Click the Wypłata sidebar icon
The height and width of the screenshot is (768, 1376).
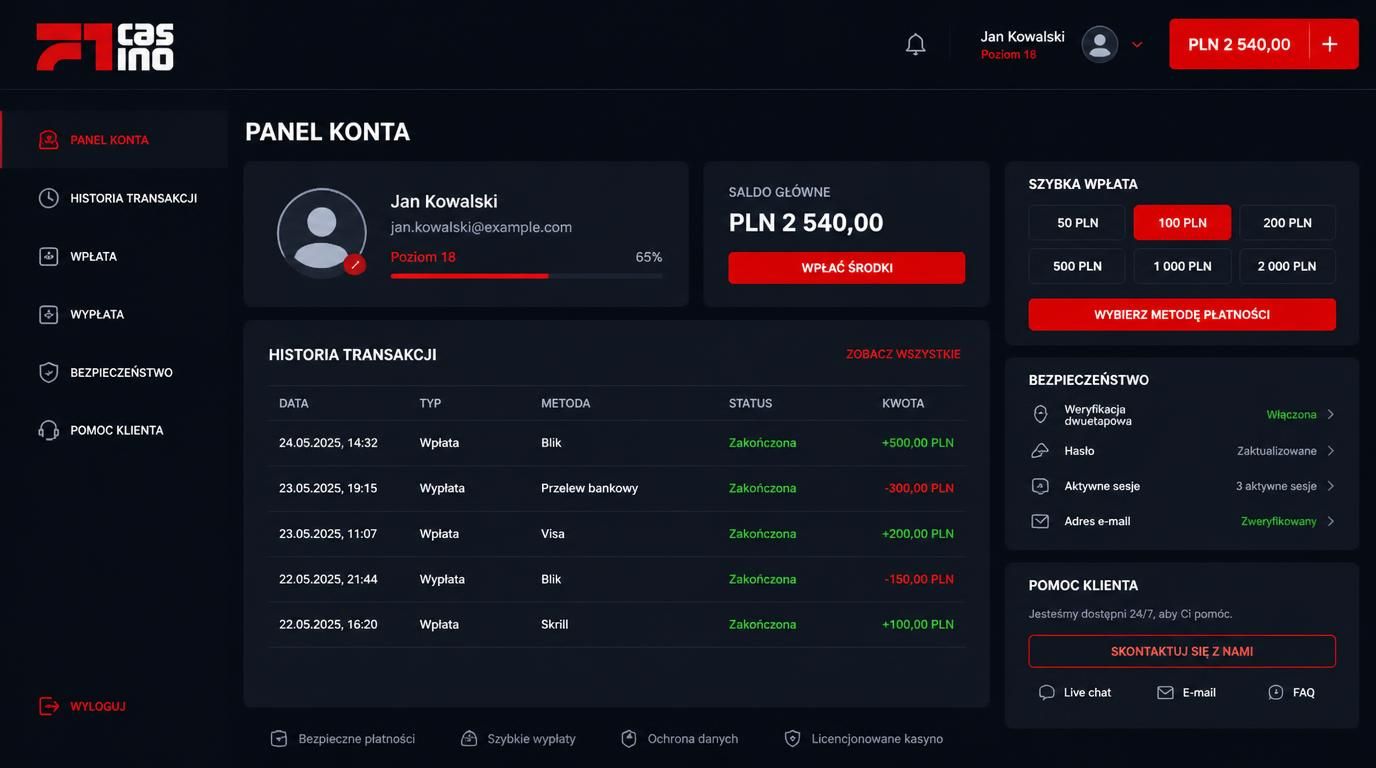48,314
